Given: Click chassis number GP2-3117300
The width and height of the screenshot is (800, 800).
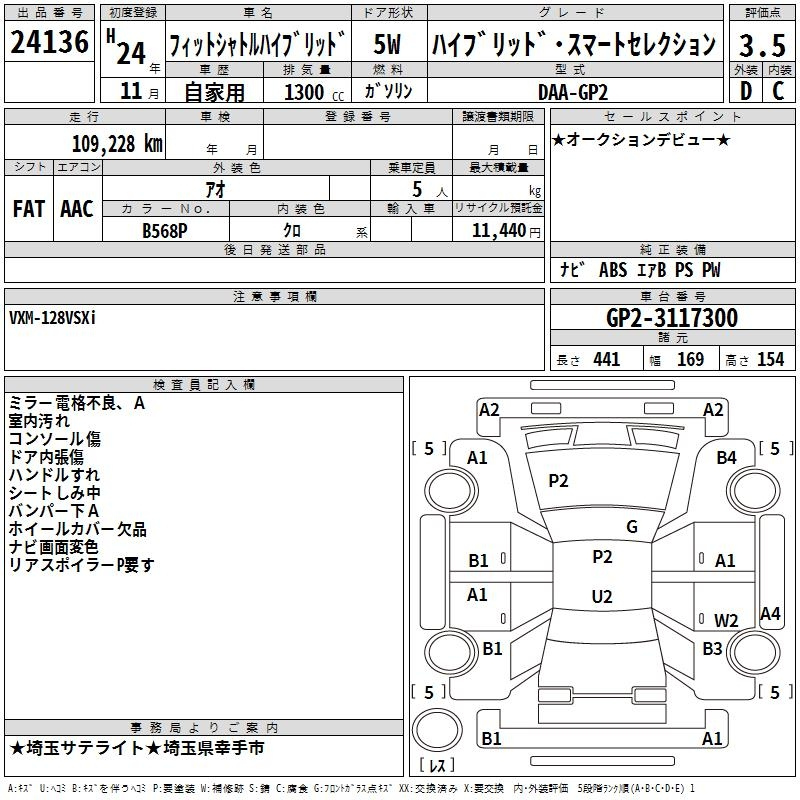Looking at the screenshot, I should (672, 319).
